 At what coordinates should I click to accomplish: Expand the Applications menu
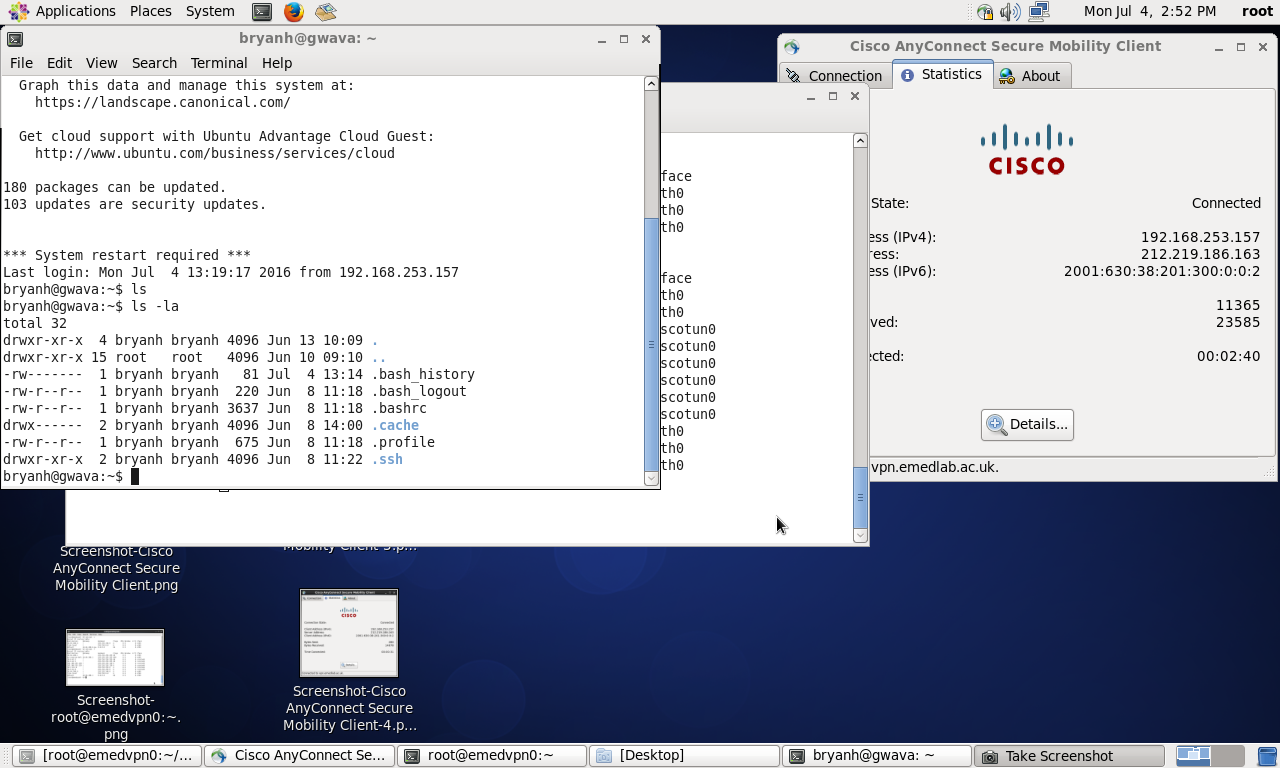(64, 11)
